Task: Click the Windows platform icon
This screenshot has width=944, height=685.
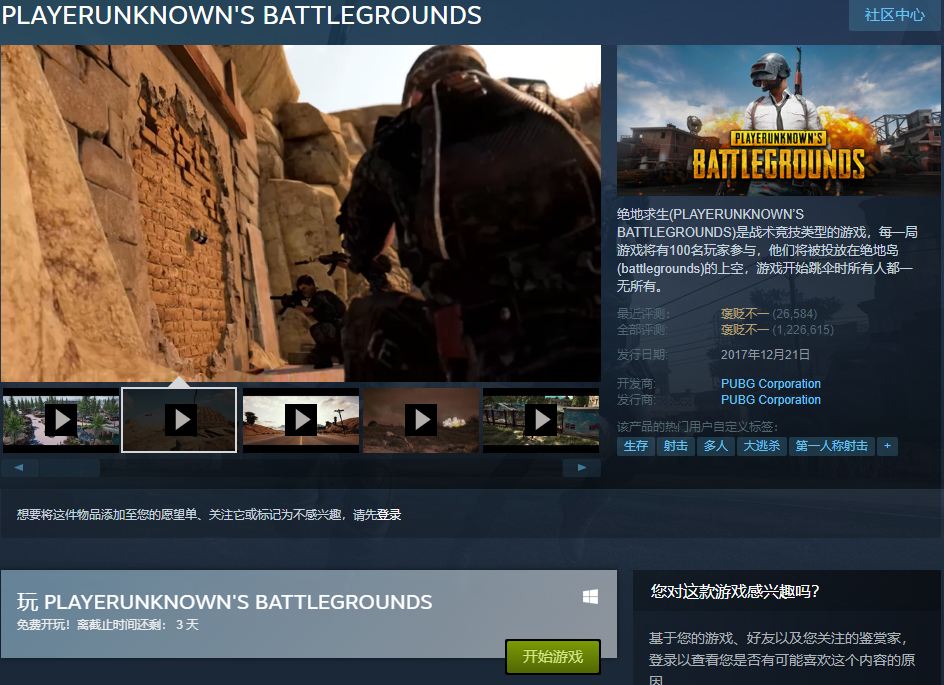Action: 590,597
